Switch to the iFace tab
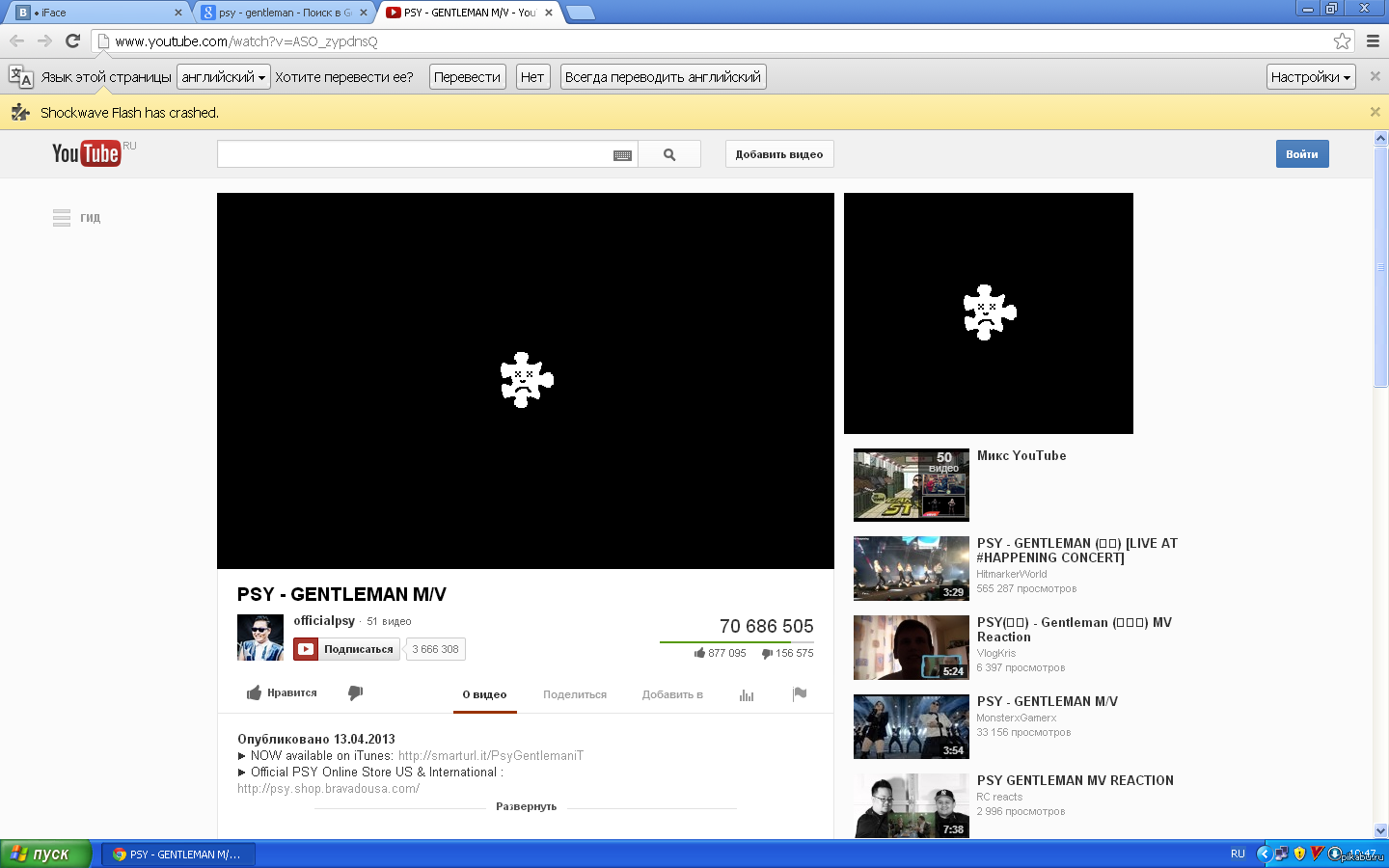 [x=99, y=13]
